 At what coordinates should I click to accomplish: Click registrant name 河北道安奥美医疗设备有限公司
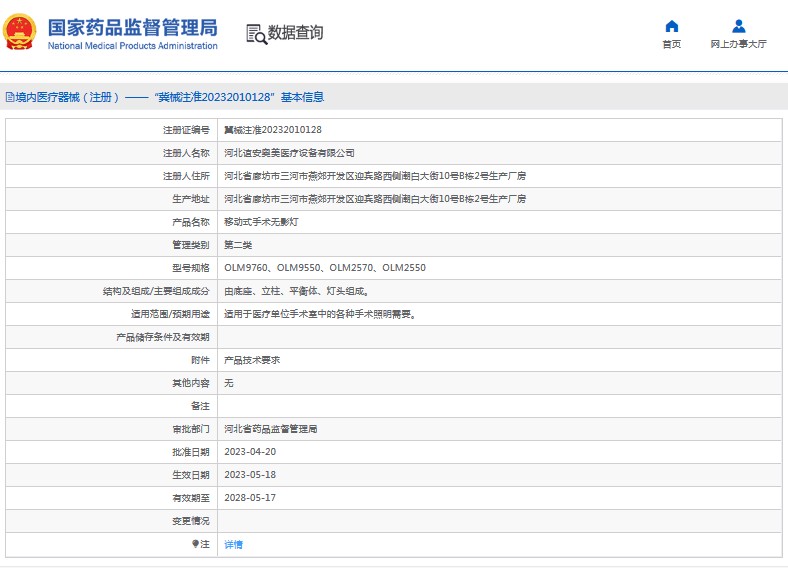click(289, 153)
